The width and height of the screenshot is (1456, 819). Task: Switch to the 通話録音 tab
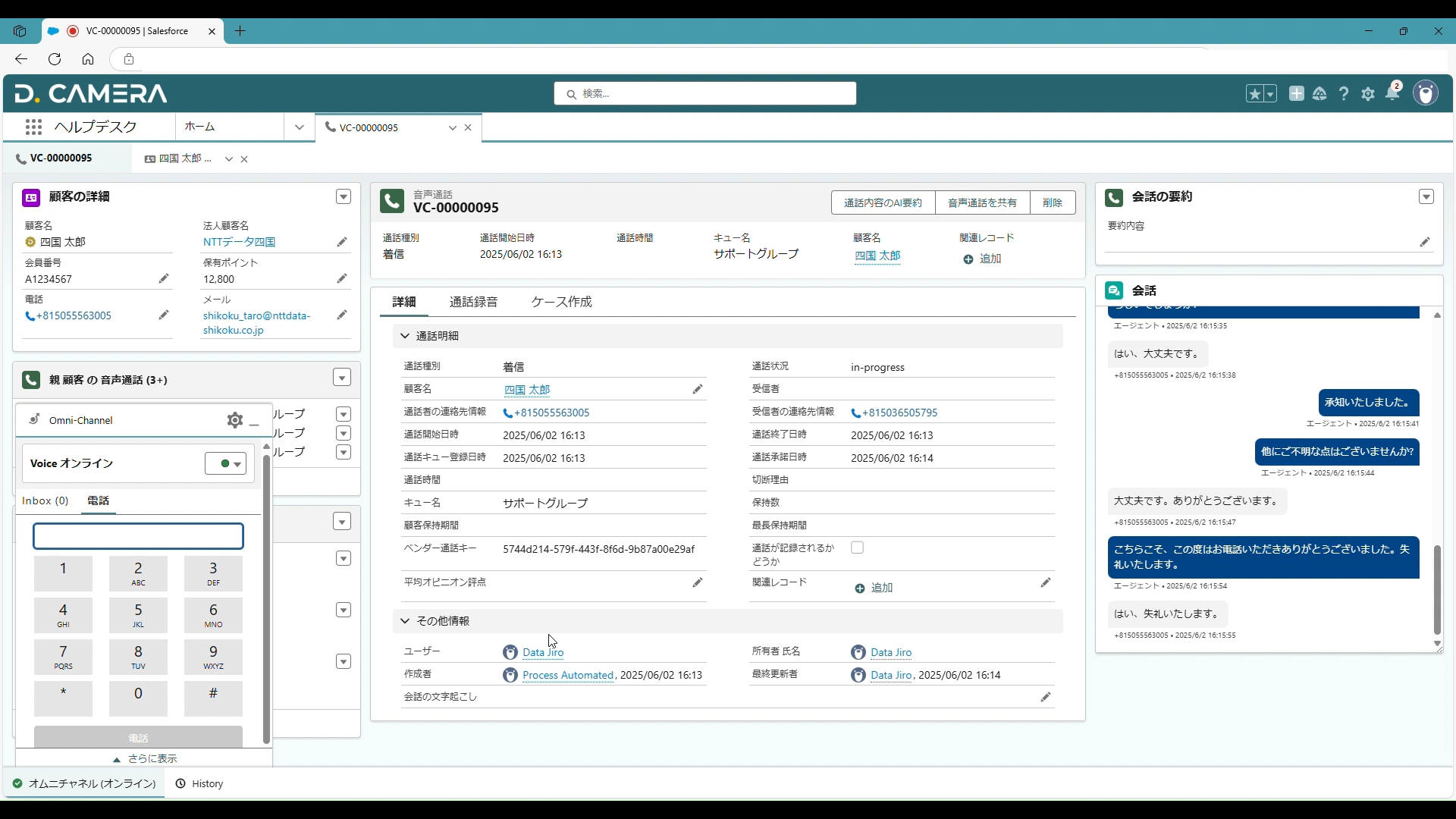(473, 301)
